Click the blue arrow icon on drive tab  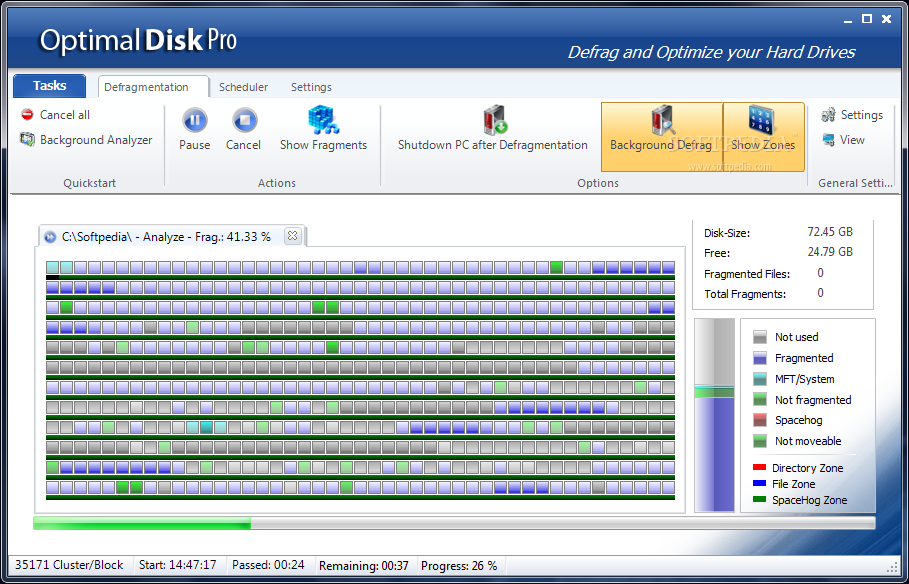[x=50, y=237]
